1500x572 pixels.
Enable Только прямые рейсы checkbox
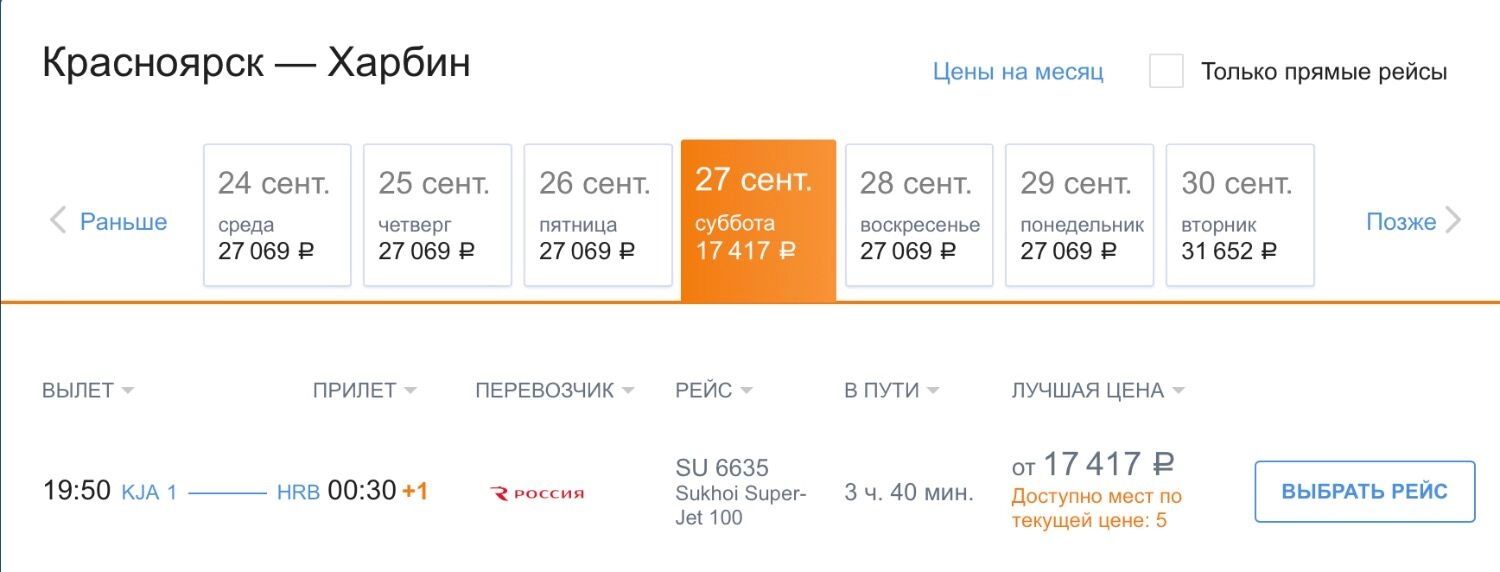coord(1166,72)
